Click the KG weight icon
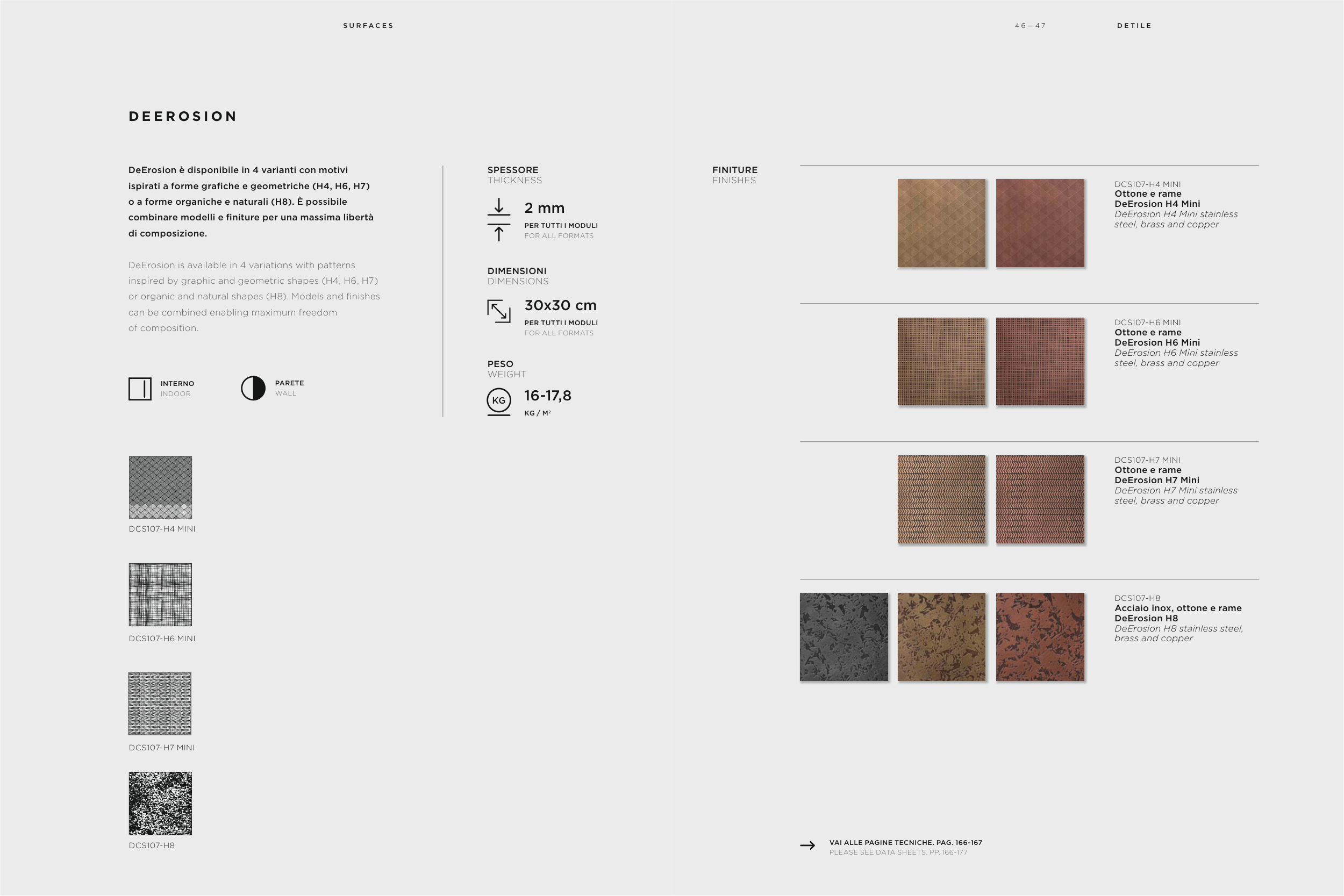Viewport: 1344px width, 896px height. coord(498,400)
